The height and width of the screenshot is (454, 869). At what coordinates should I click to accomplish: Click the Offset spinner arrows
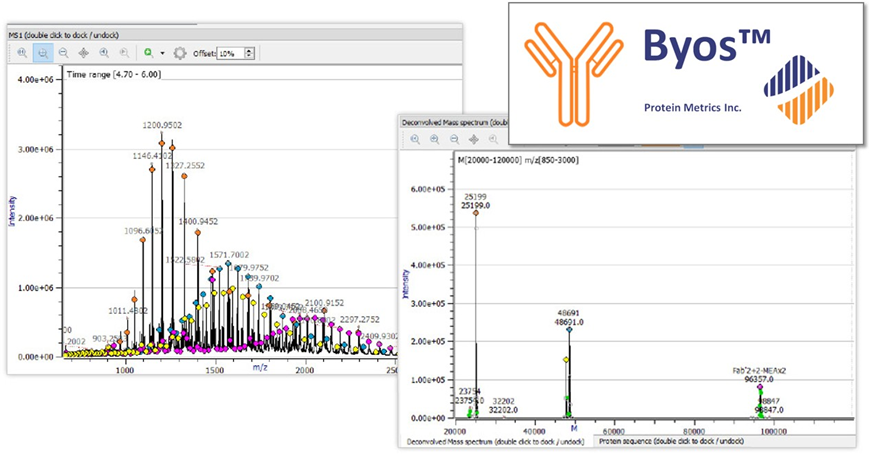(x=249, y=53)
